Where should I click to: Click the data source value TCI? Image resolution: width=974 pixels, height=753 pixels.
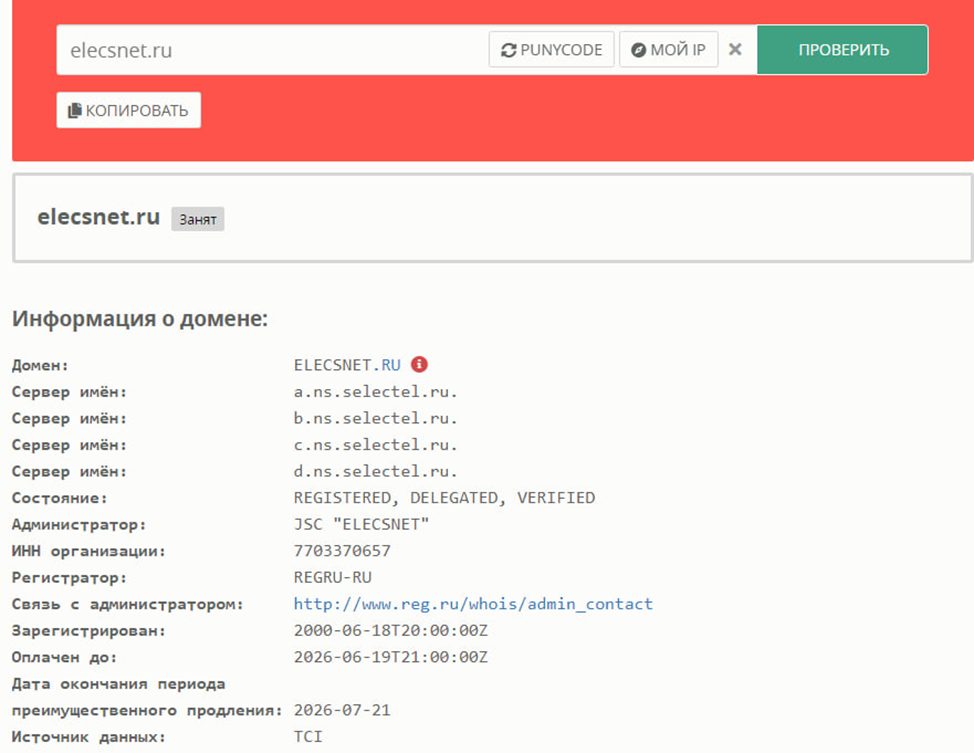308,736
